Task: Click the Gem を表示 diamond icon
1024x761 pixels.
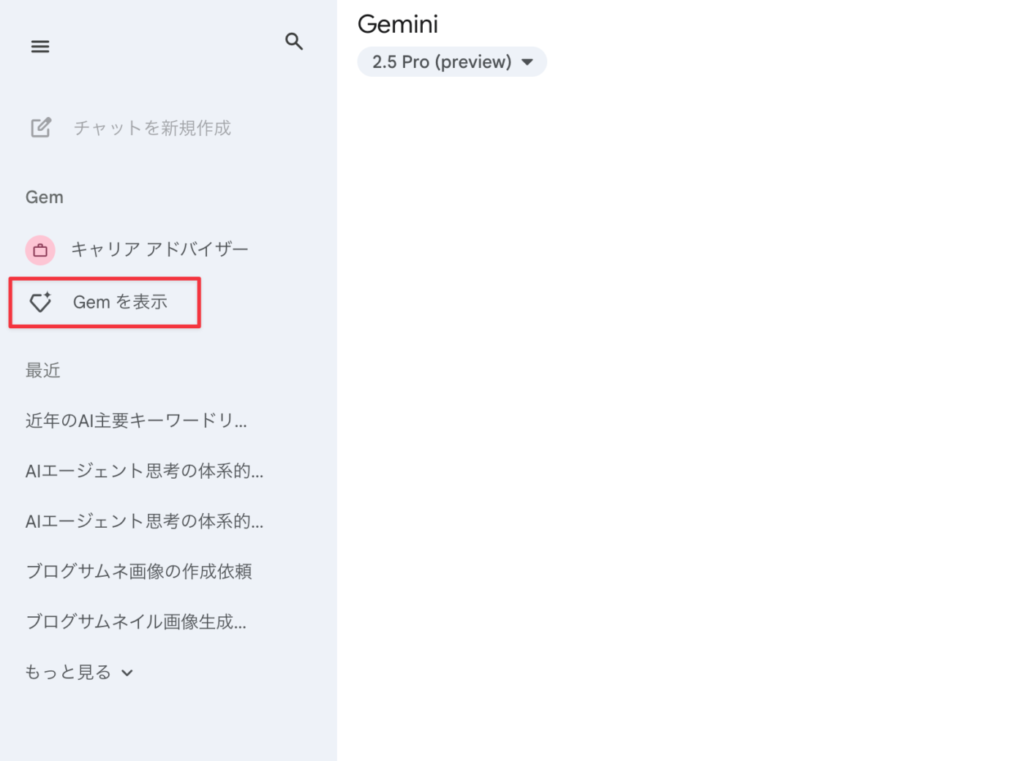Action: click(x=41, y=302)
